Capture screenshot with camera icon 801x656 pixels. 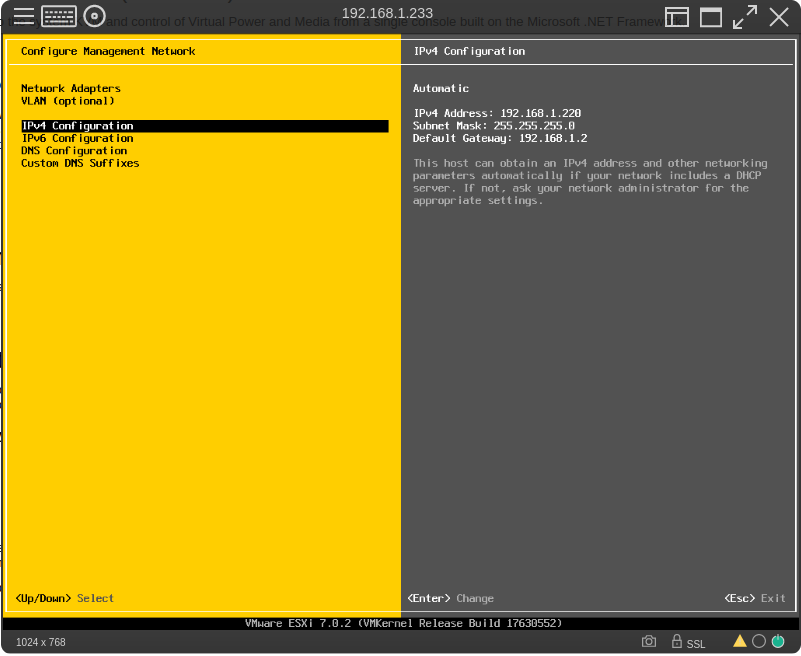pyautogui.click(x=649, y=642)
